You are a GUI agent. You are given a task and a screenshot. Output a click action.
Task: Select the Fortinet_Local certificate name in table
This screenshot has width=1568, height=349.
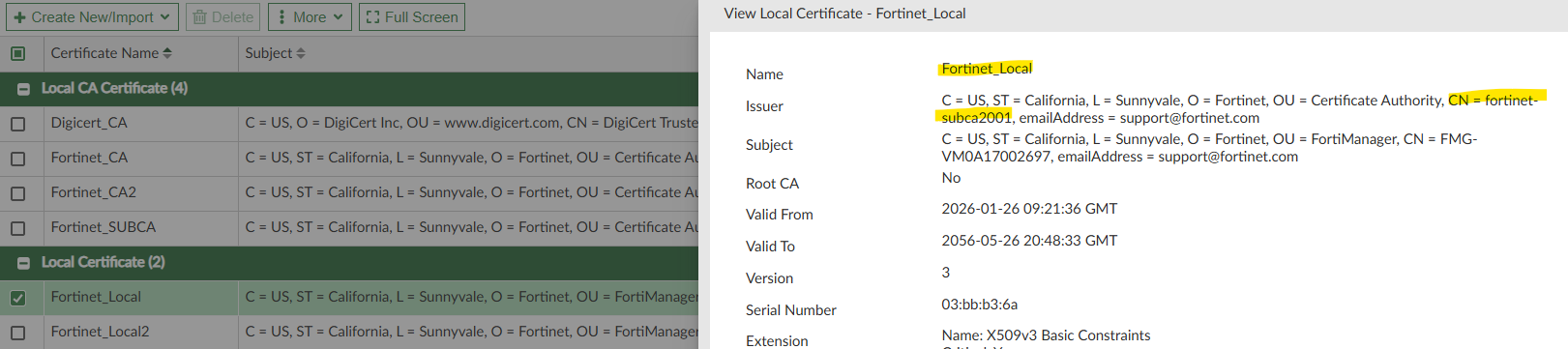96,297
